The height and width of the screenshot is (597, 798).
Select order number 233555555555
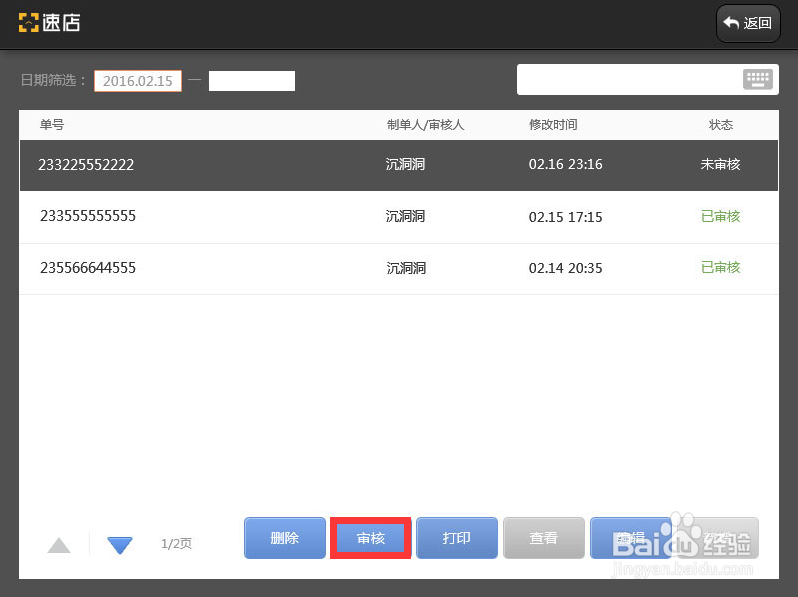[88, 216]
